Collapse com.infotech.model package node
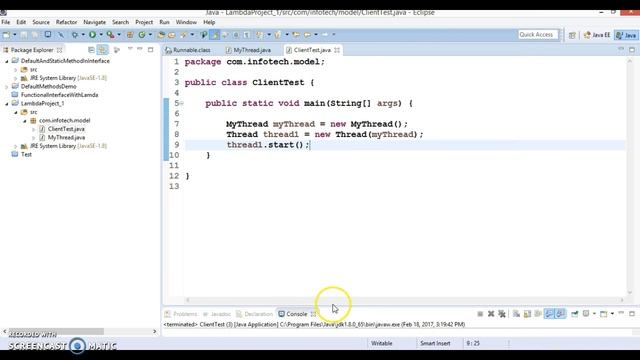Screen dimensions: 640x360 click(24, 121)
